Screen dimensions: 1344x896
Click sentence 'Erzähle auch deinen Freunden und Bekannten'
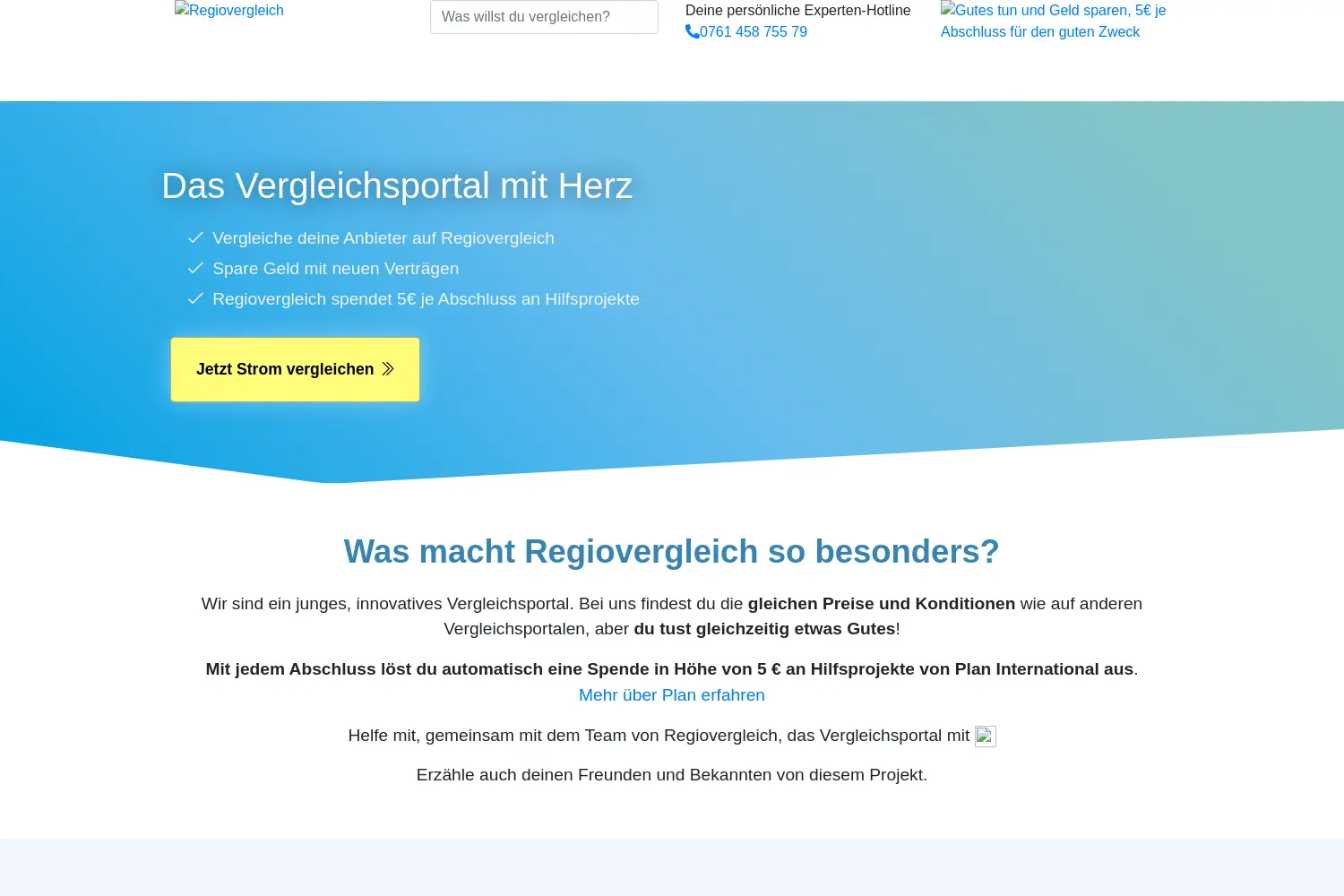click(672, 775)
